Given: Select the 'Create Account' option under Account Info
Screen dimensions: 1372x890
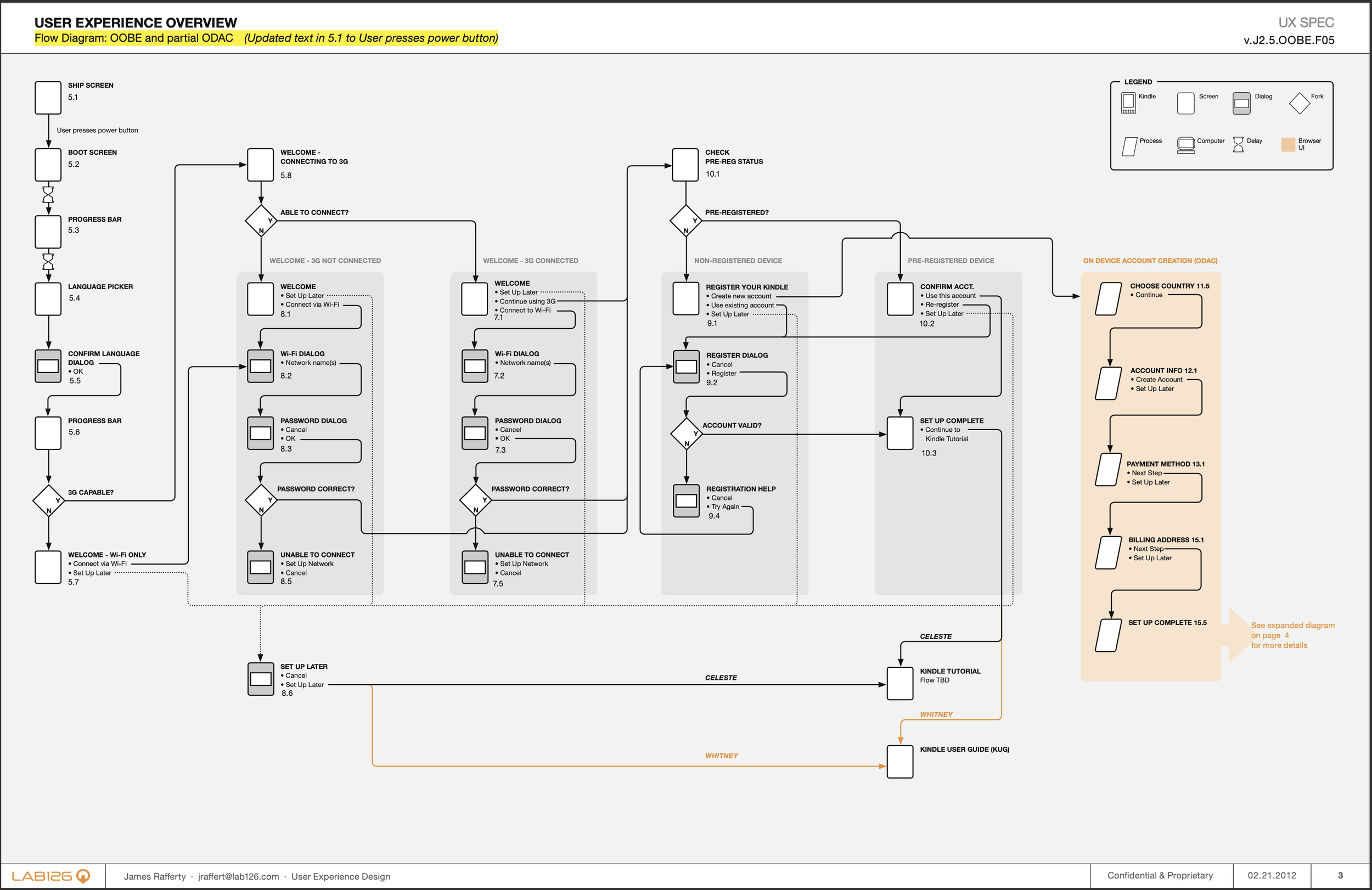Looking at the screenshot, I should (x=1159, y=380).
